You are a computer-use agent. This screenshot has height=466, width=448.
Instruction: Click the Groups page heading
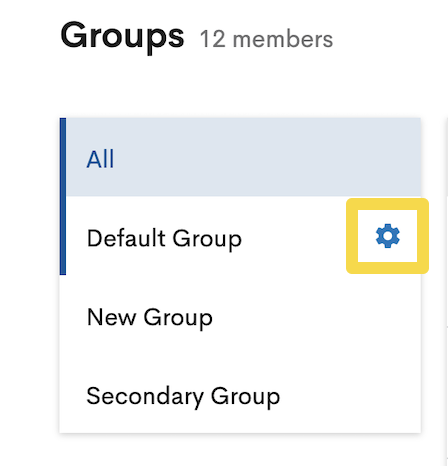click(x=122, y=36)
